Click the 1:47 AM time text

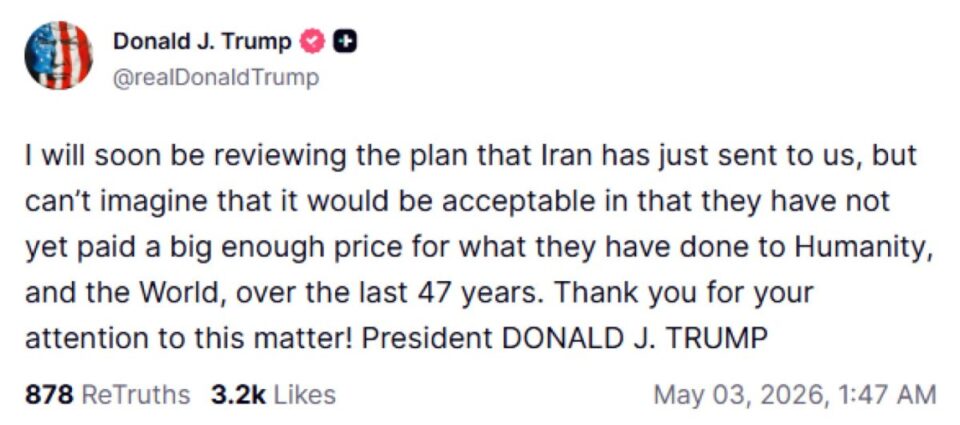point(885,394)
